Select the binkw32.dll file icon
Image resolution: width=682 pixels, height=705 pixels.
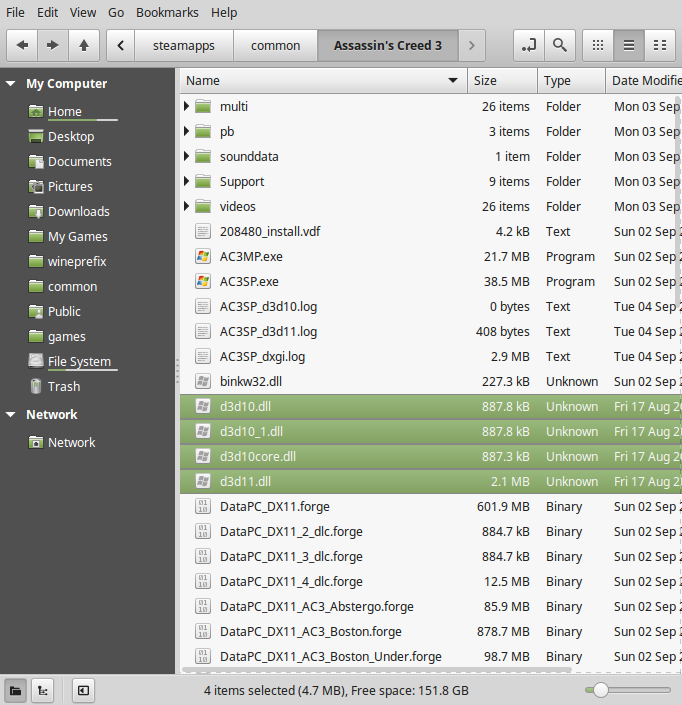click(x=203, y=382)
